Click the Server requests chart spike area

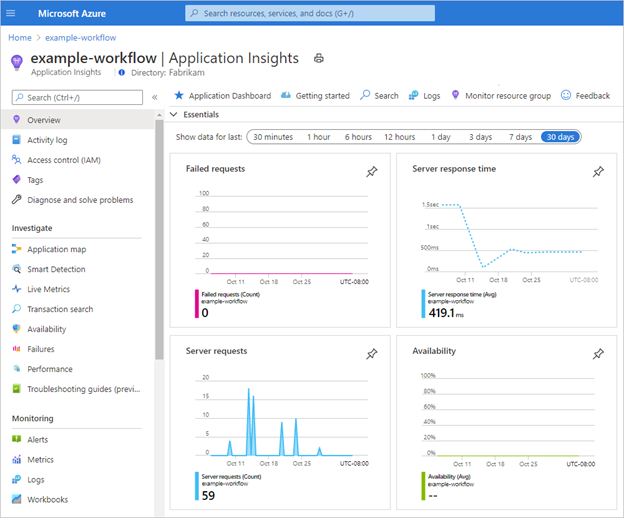[x=282, y=422]
